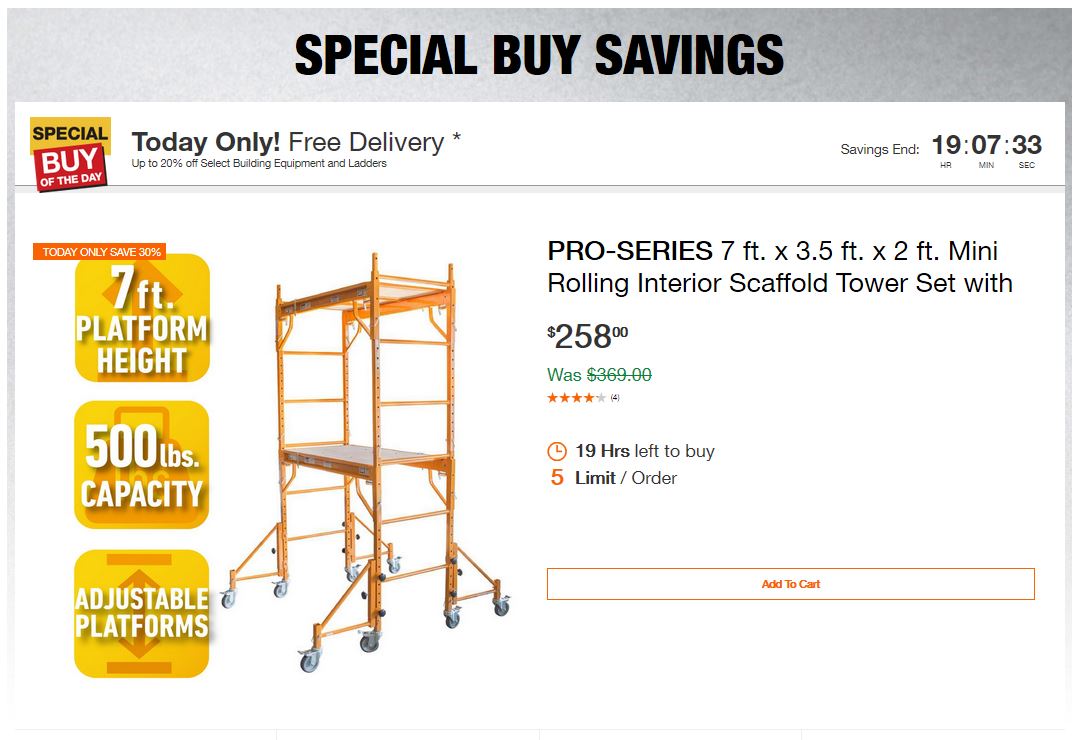This screenshot has height=740, width=1082.
Task: Add the scaffold tower to cart
Action: point(790,584)
